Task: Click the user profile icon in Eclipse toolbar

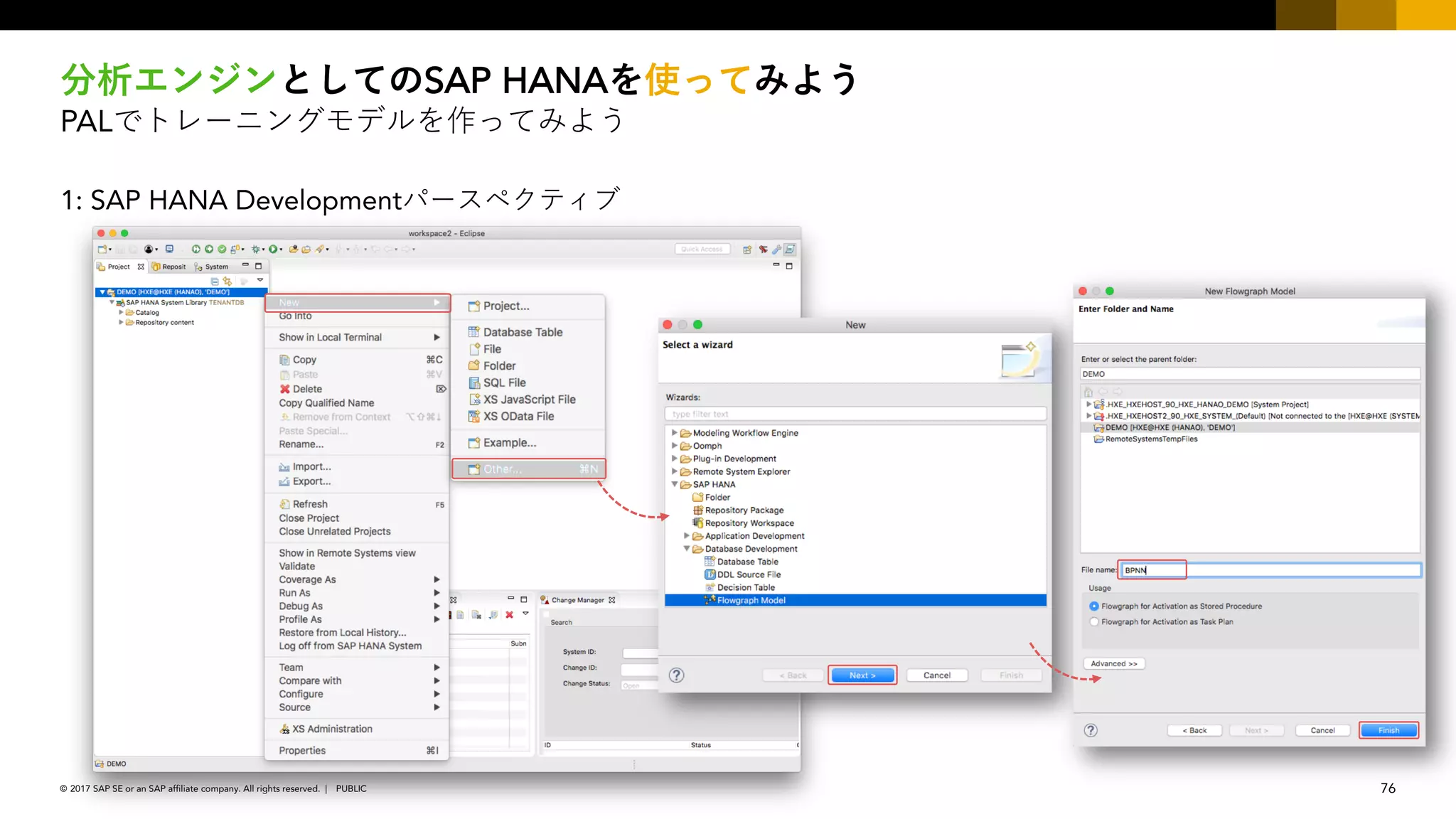Action: (x=149, y=250)
